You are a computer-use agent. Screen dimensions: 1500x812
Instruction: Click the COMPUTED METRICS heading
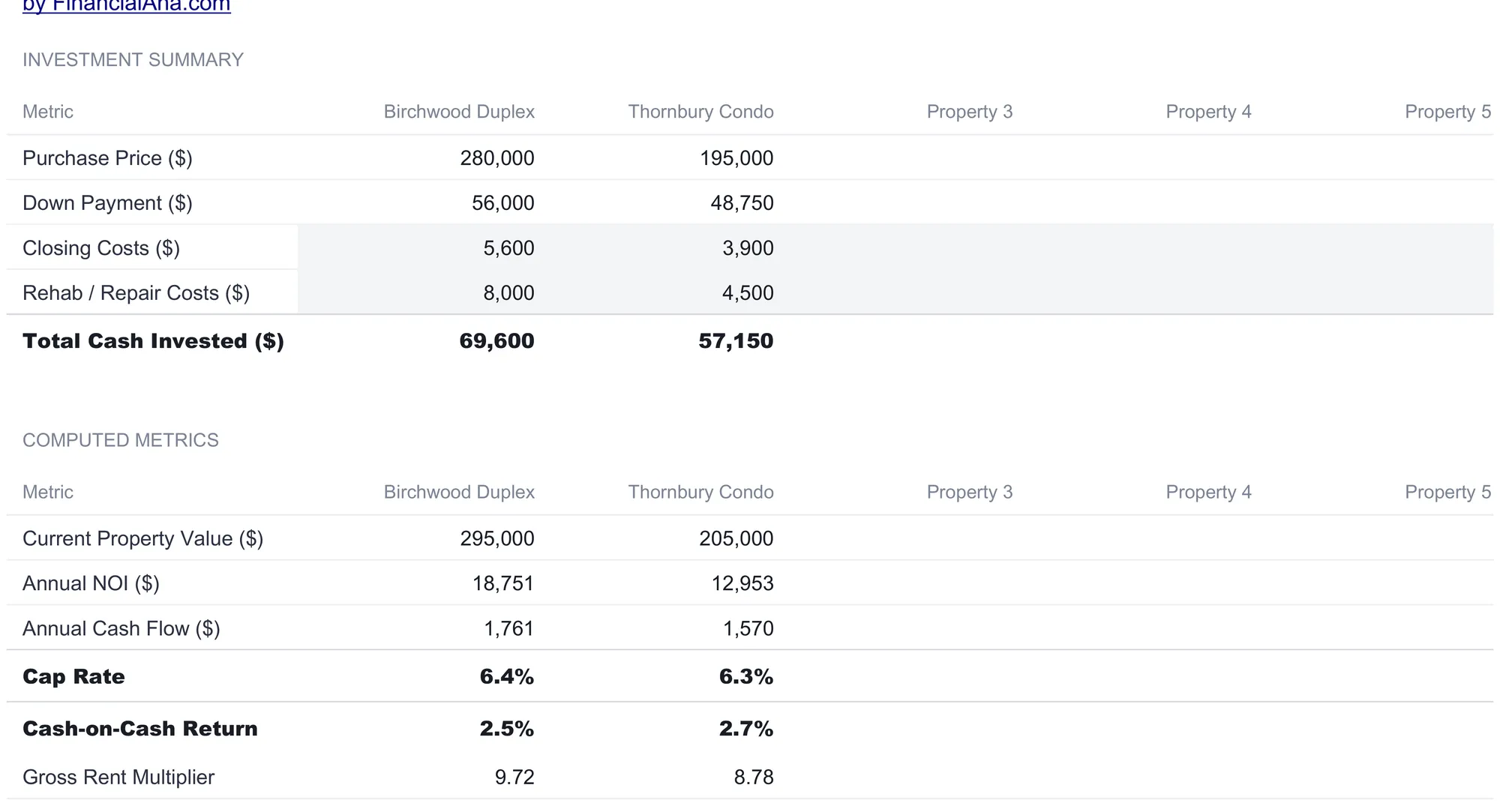121,440
